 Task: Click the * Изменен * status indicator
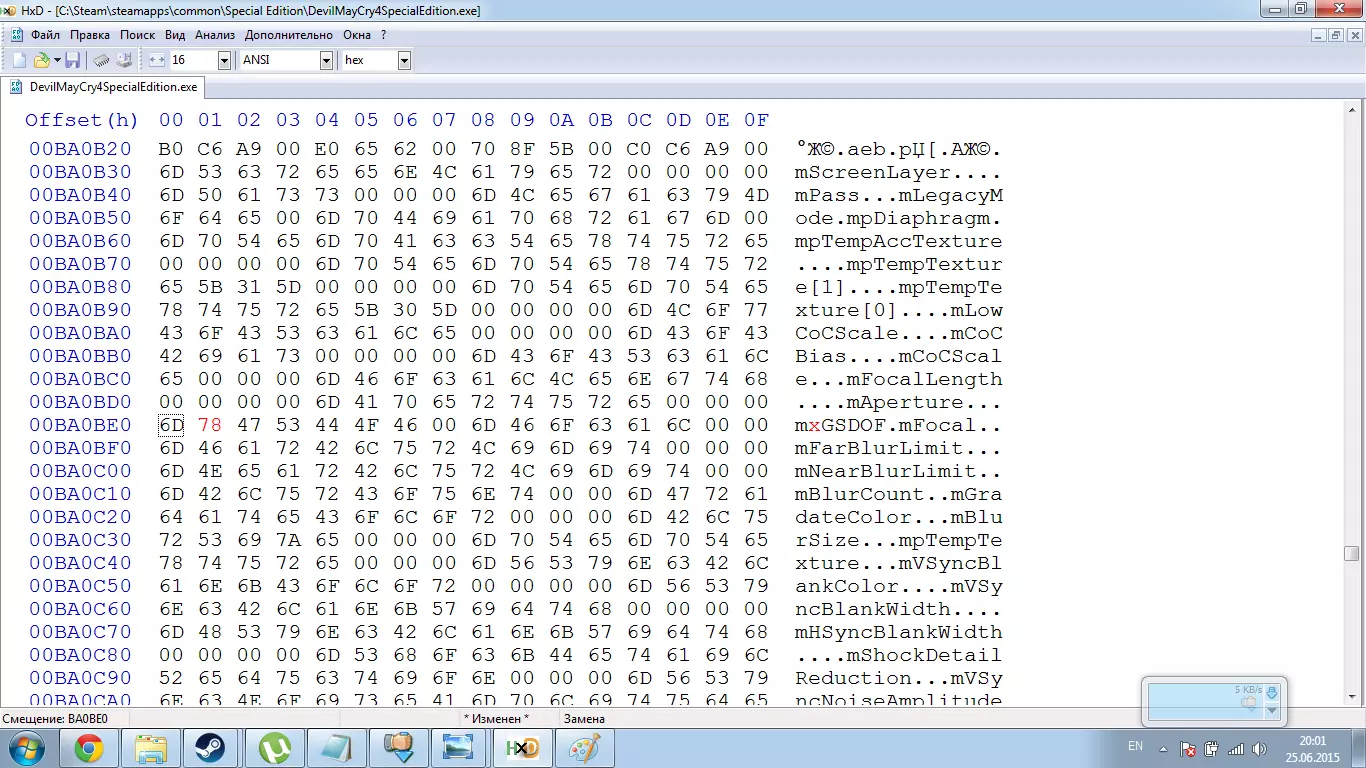pos(496,719)
